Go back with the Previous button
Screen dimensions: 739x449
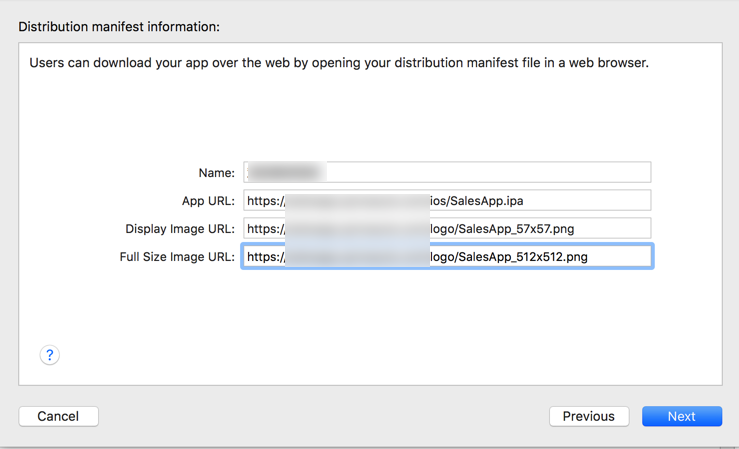pyautogui.click(x=588, y=416)
